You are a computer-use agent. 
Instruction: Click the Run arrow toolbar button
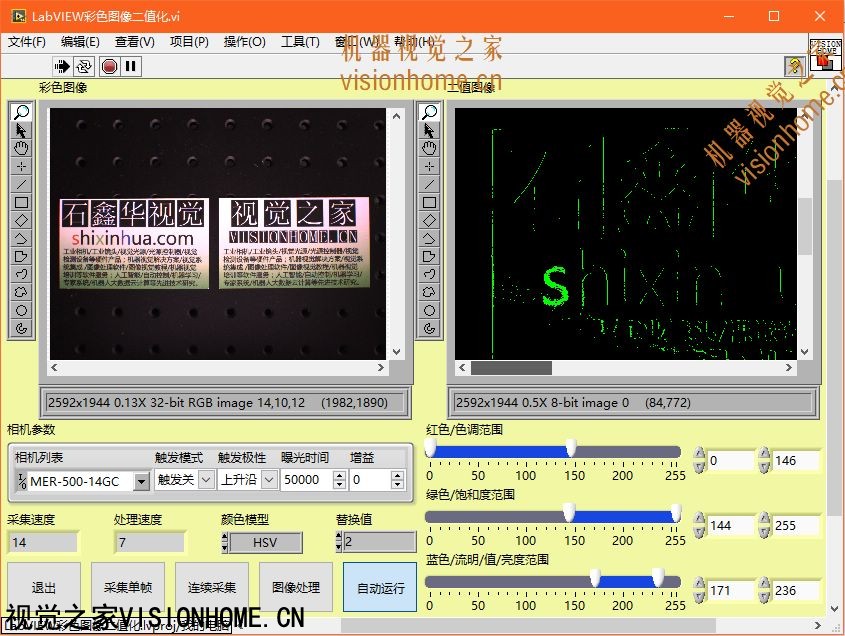pyautogui.click(x=61, y=66)
